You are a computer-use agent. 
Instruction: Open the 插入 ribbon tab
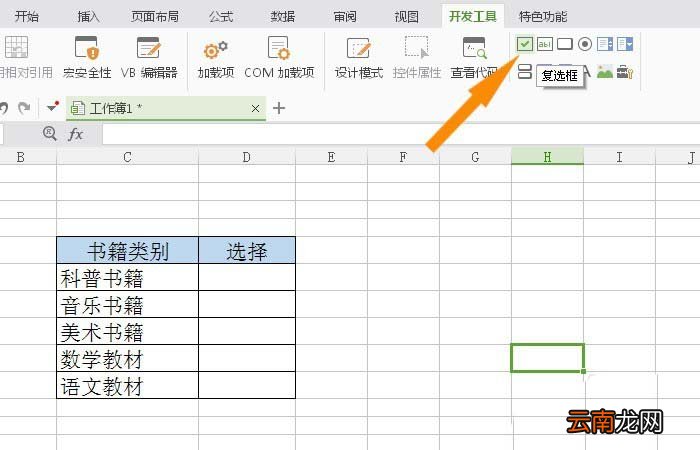[88, 17]
